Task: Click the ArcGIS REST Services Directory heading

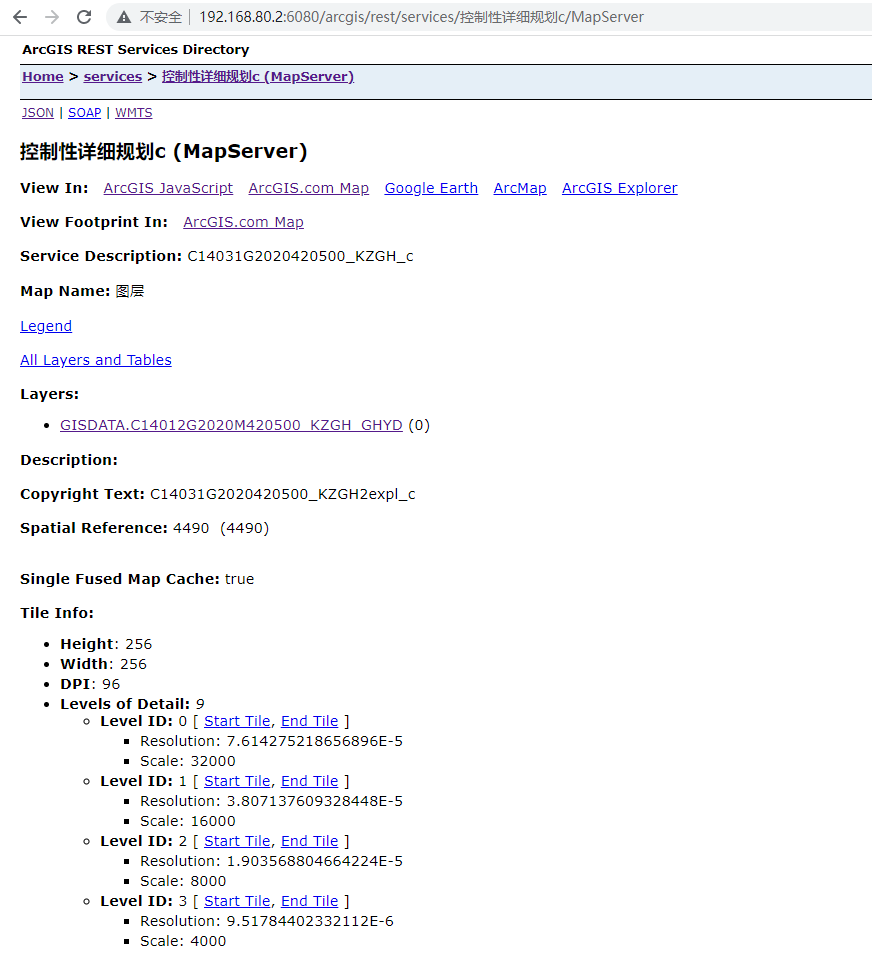Action: click(x=136, y=50)
